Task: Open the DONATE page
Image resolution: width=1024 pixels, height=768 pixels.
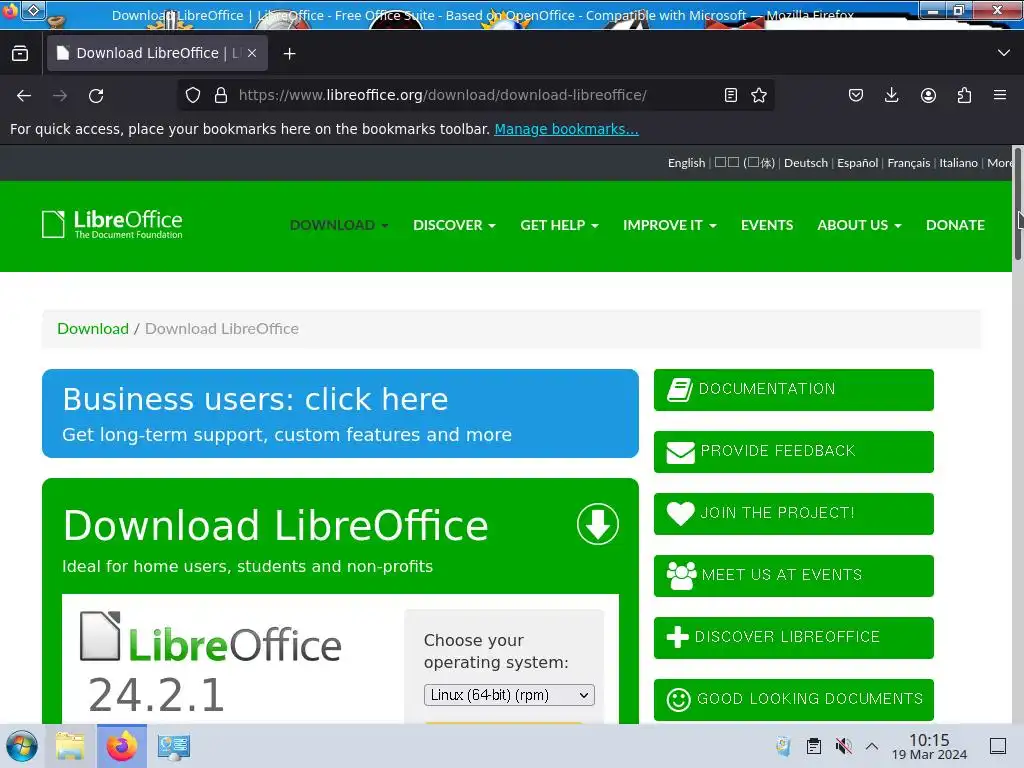Action: [x=955, y=225]
